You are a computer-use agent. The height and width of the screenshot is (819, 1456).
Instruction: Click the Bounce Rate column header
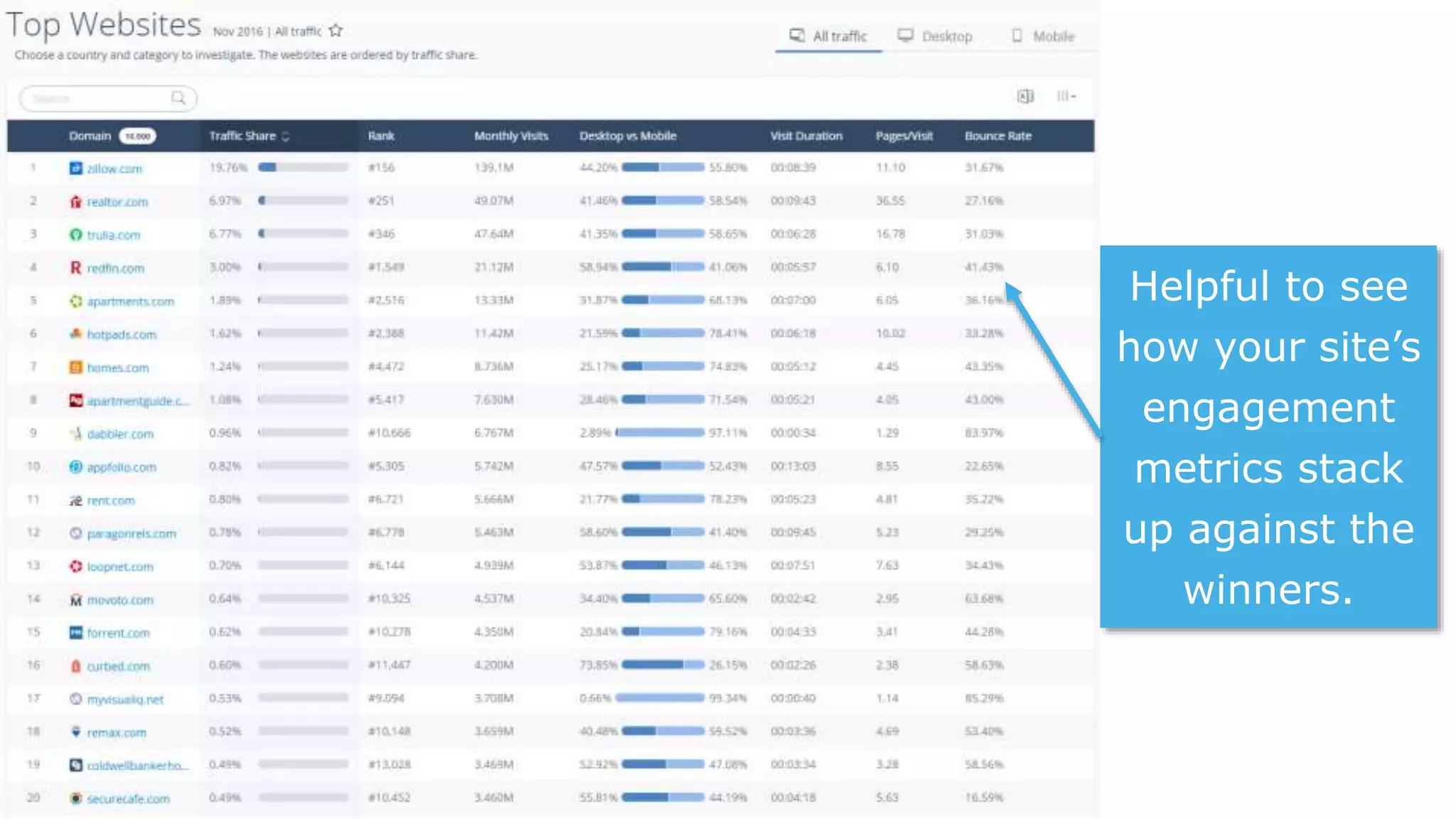coord(998,136)
